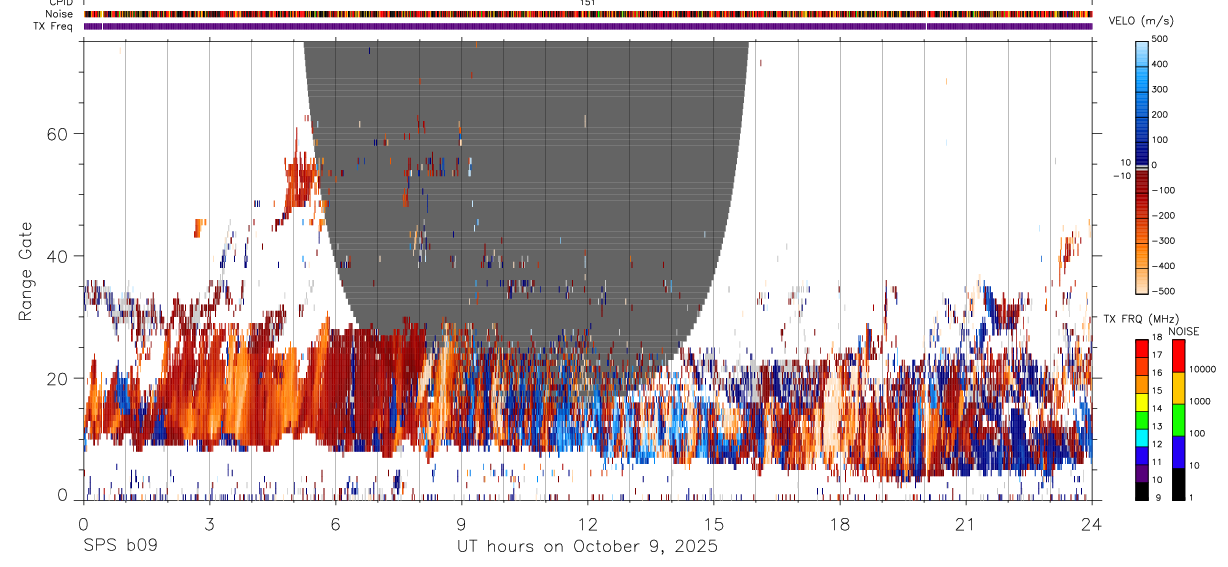Image resolution: width=1228 pixels, height=567 pixels.
Task: Click the 15 tick of the TX FRQ scale
Action: (1159, 391)
